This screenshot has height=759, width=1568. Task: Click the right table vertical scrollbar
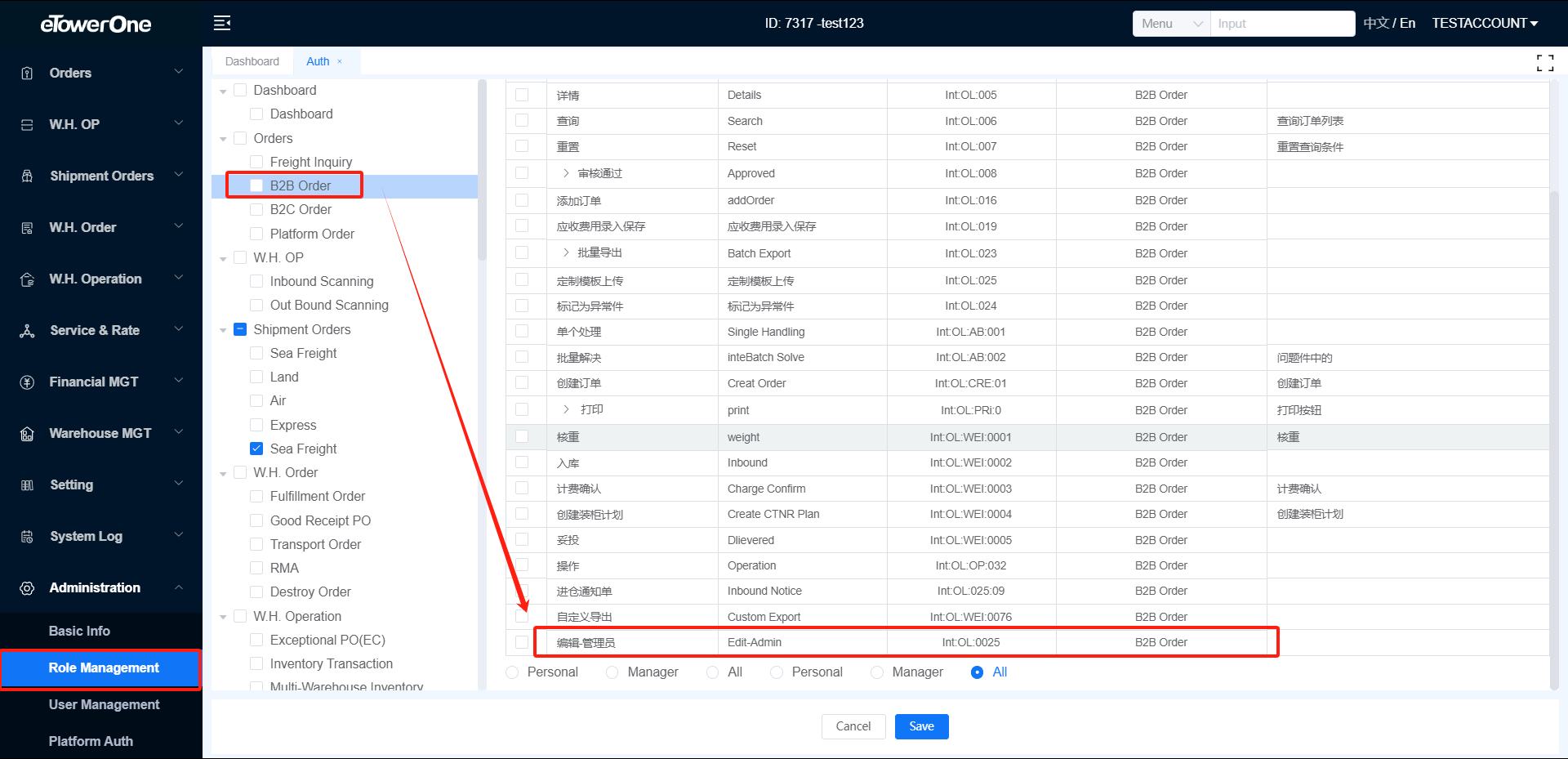click(1554, 440)
